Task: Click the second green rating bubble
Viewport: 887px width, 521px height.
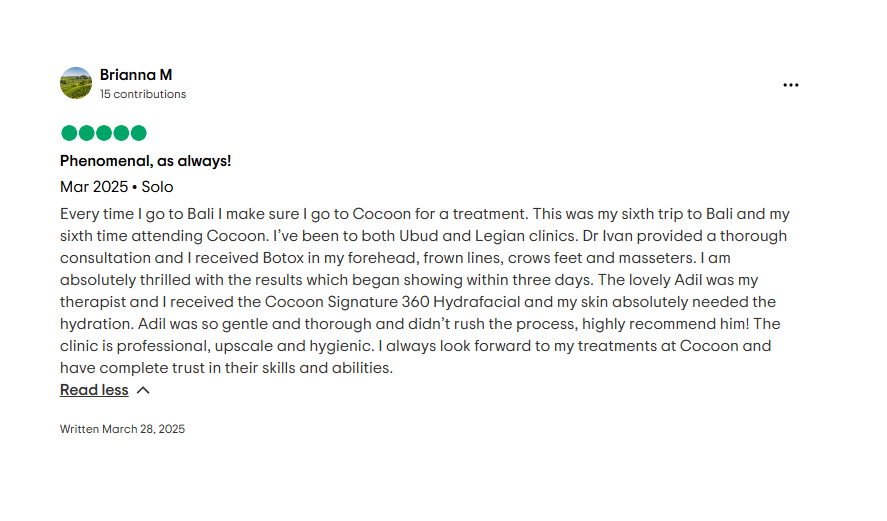Action: coord(87,133)
